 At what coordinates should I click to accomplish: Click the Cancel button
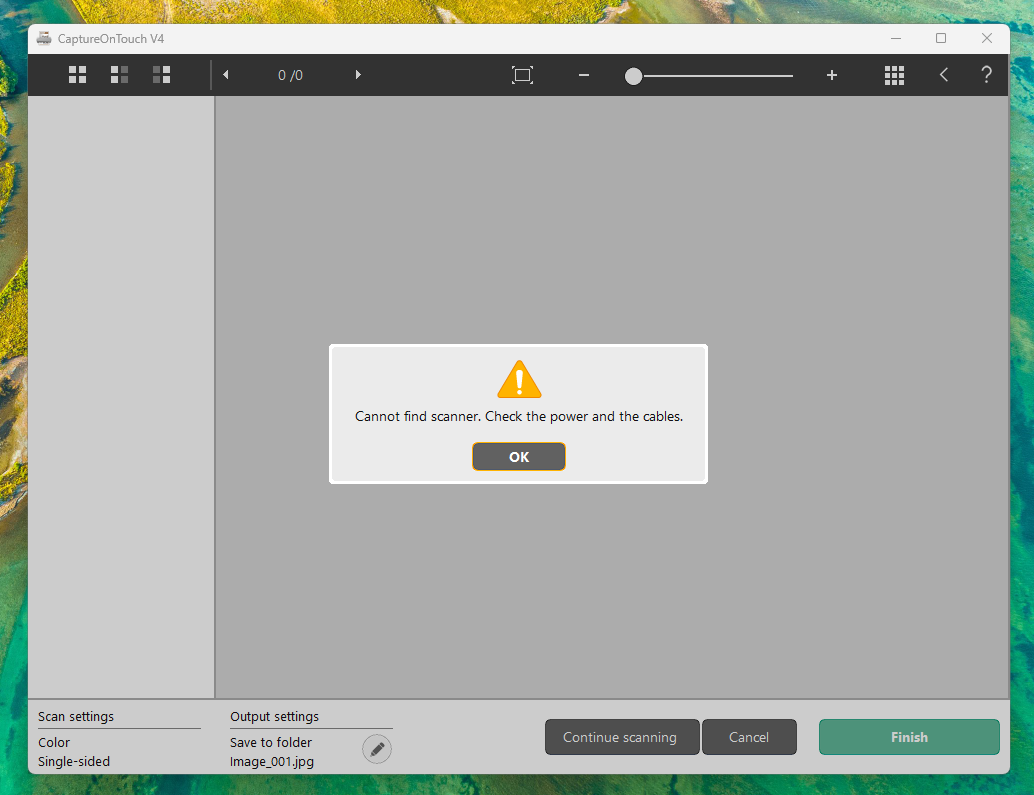coord(749,737)
